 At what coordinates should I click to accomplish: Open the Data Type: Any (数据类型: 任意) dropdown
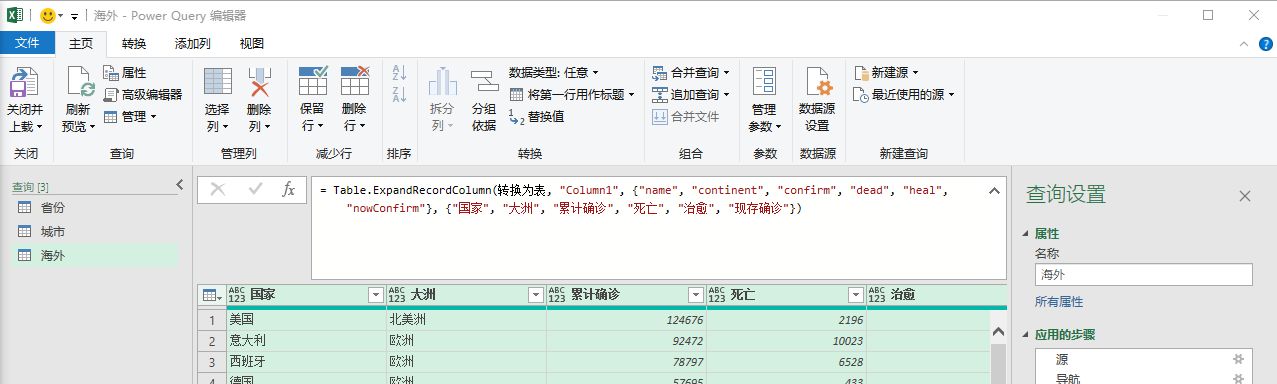click(553, 72)
